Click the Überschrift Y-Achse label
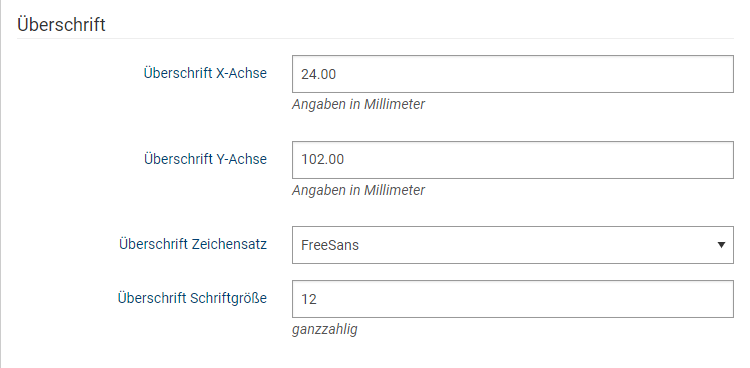This screenshot has width=750, height=368. coord(205,158)
